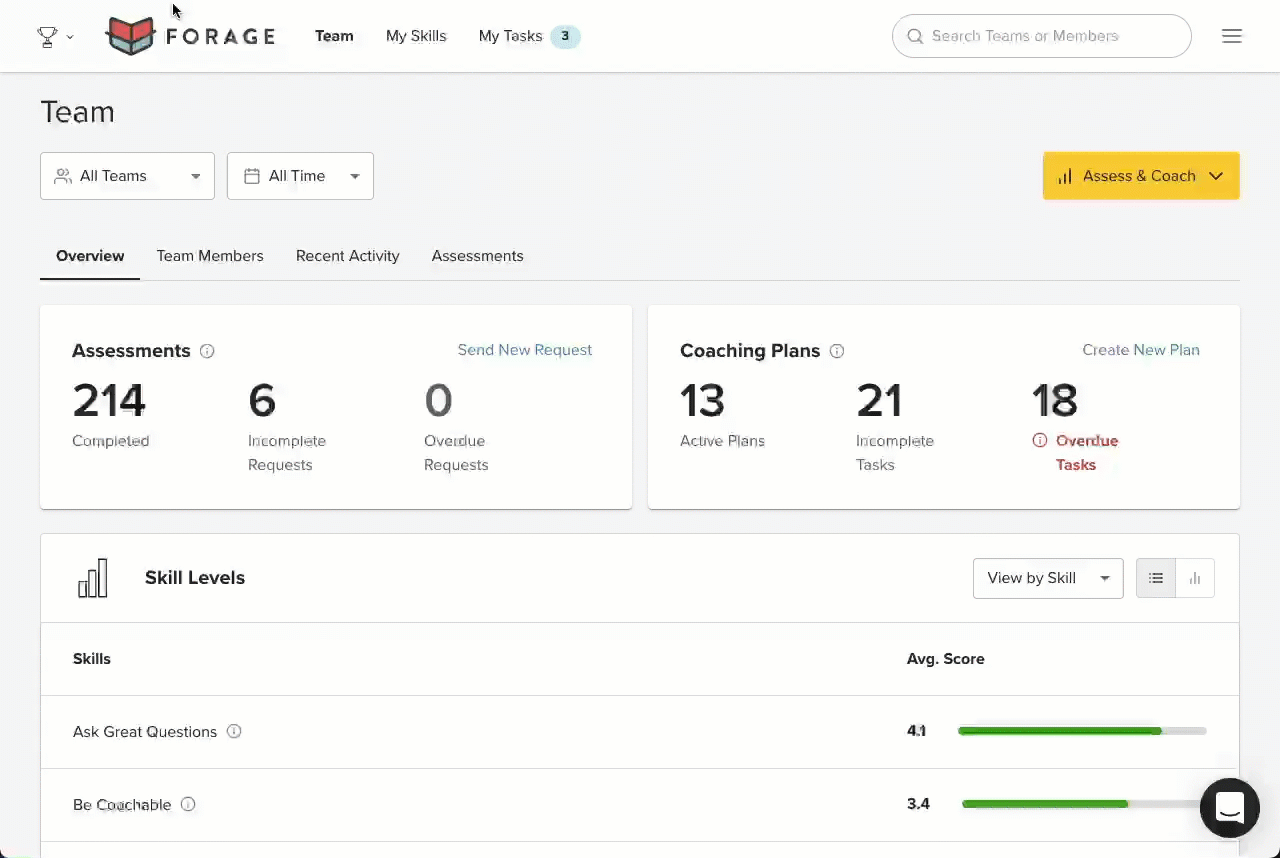This screenshot has height=858, width=1280.
Task: Click the info icon beside Ask Great Questions
Action: [x=234, y=731]
